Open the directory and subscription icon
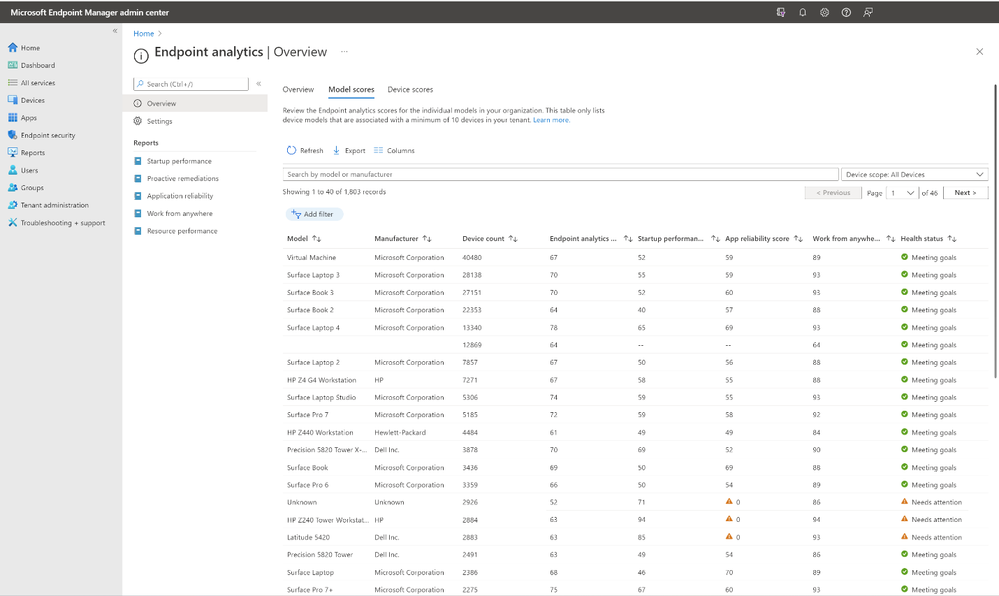This screenshot has width=999, height=596. coord(781,12)
